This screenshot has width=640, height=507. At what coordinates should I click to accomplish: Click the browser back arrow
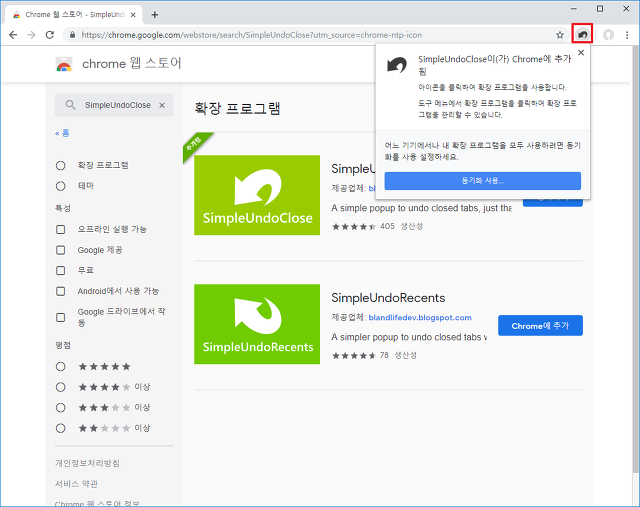click(x=13, y=35)
